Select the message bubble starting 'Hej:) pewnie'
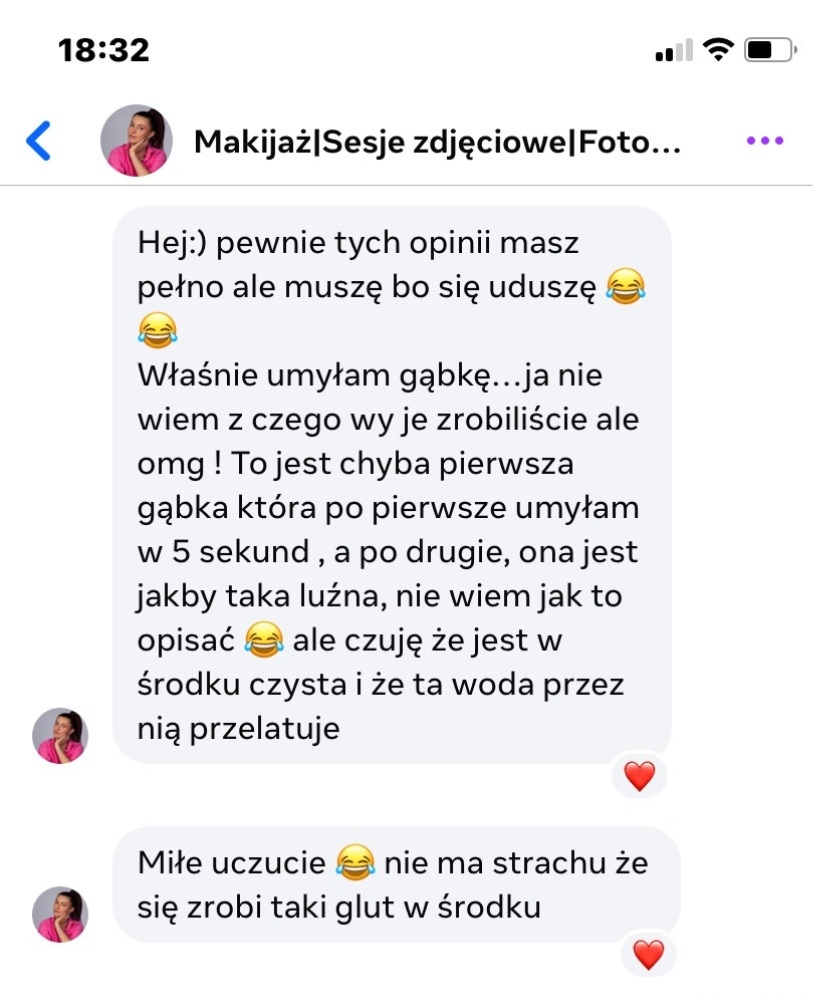814x1000 pixels. point(392,485)
